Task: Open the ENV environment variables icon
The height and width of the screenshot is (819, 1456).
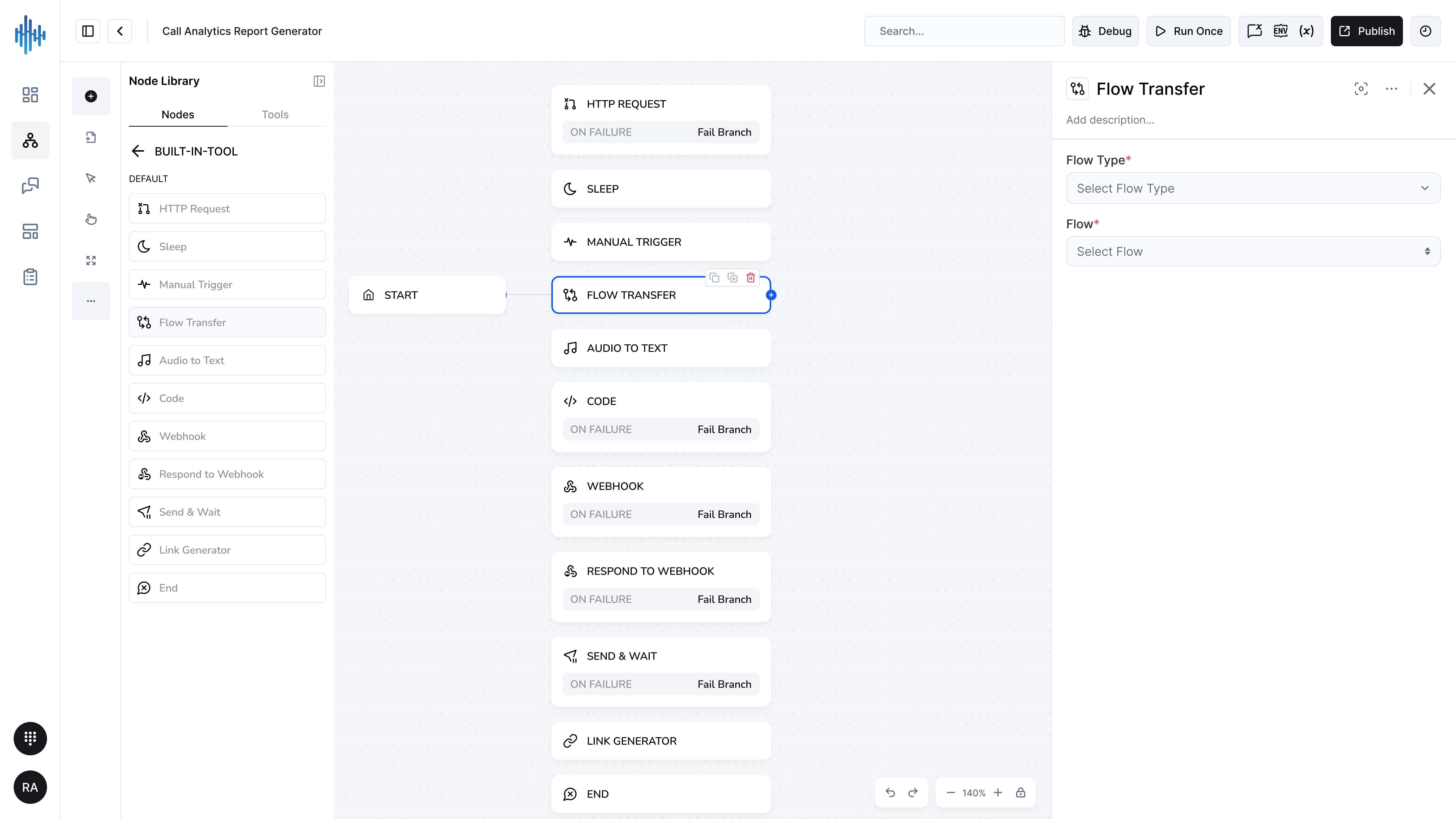Action: point(1281,31)
